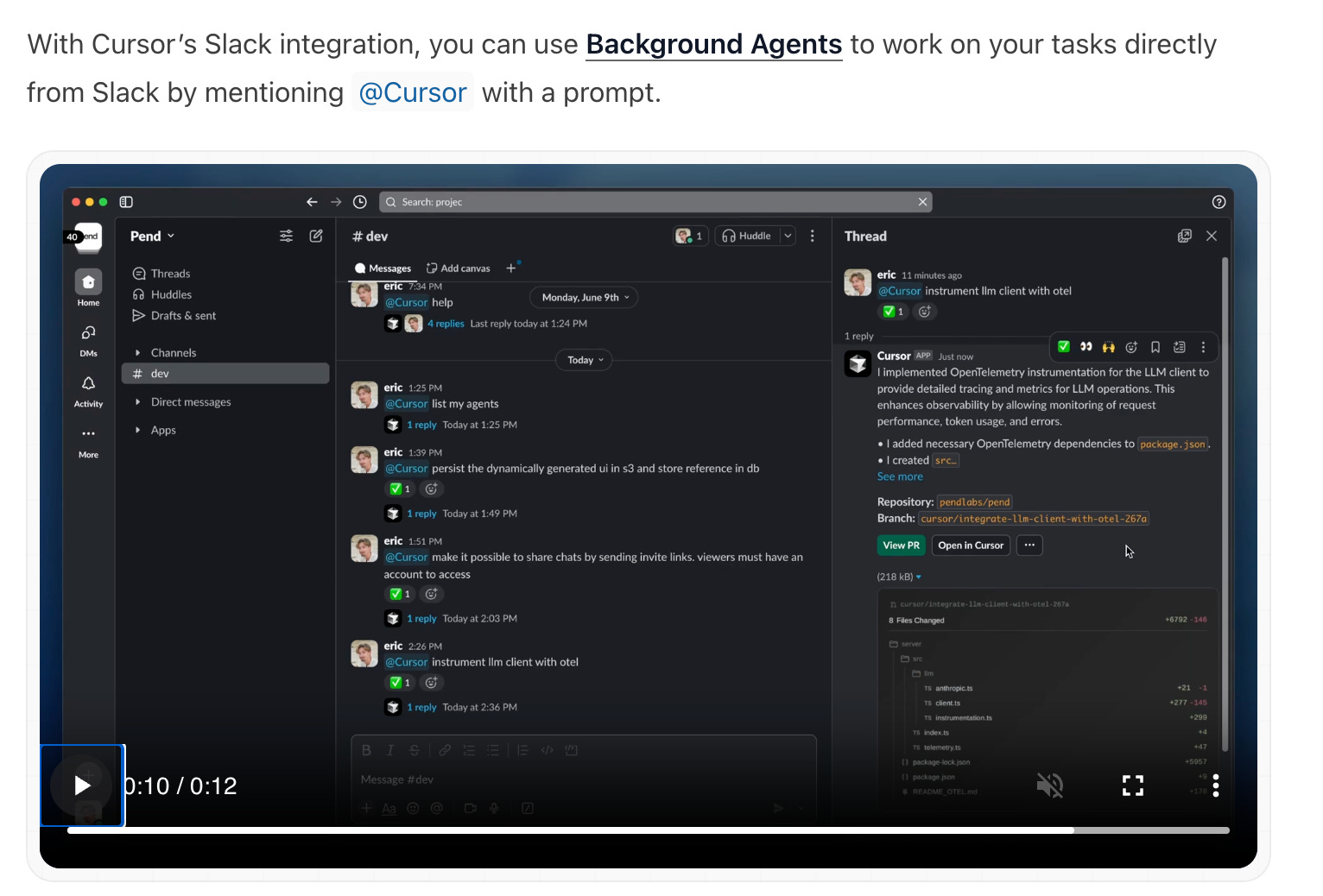
Task: Bookmark the Cursor reply
Action: click(x=1155, y=347)
